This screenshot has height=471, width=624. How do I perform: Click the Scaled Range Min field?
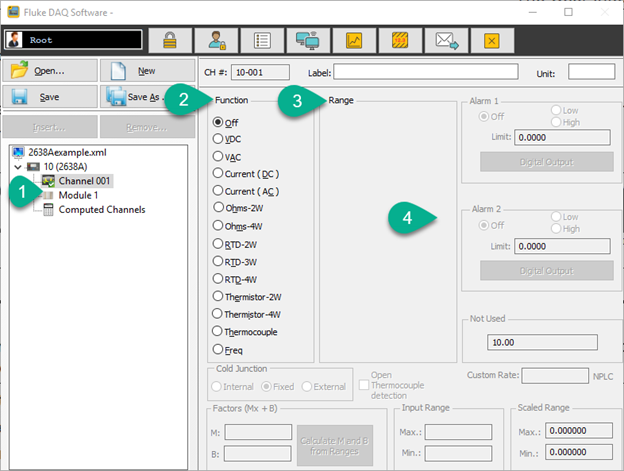click(x=579, y=452)
